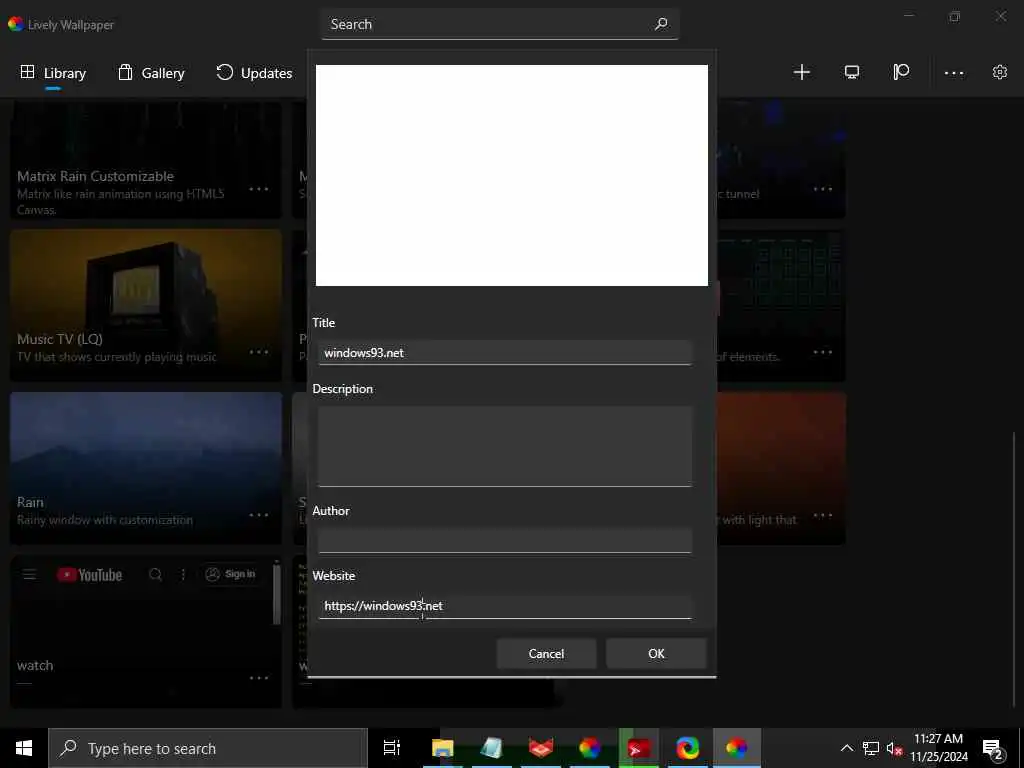Click the Website field with https://windows93.net
The image size is (1024, 768).
pyautogui.click(x=504, y=606)
